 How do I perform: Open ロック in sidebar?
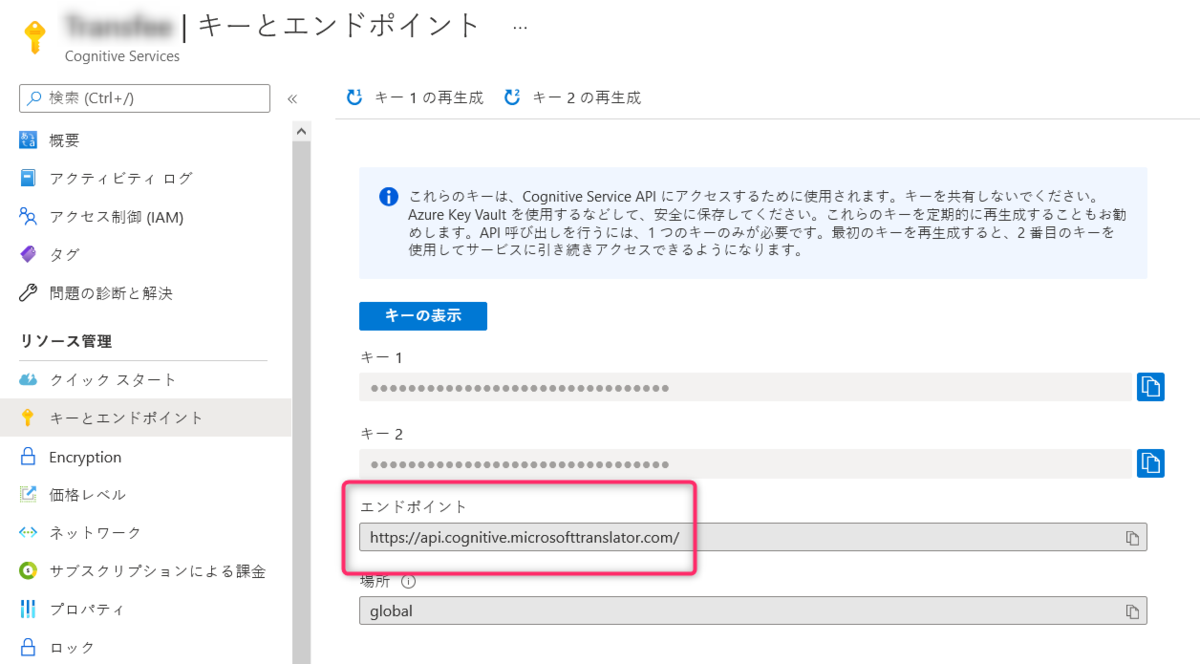point(72,647)
